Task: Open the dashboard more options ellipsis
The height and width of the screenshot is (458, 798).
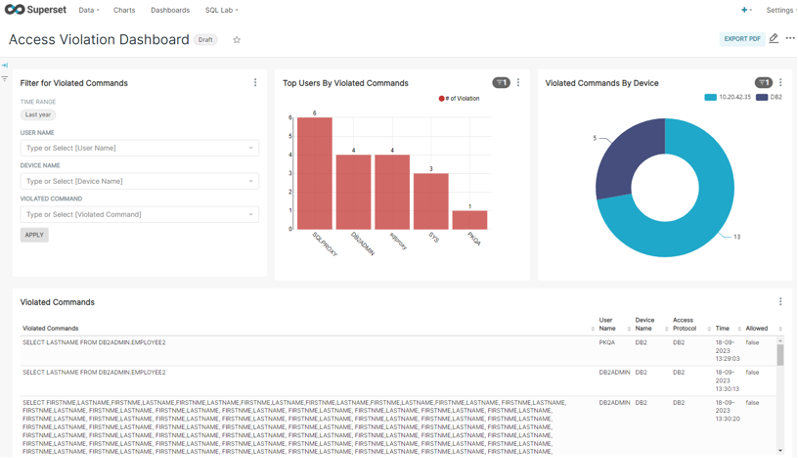Action: click(790, 39)
